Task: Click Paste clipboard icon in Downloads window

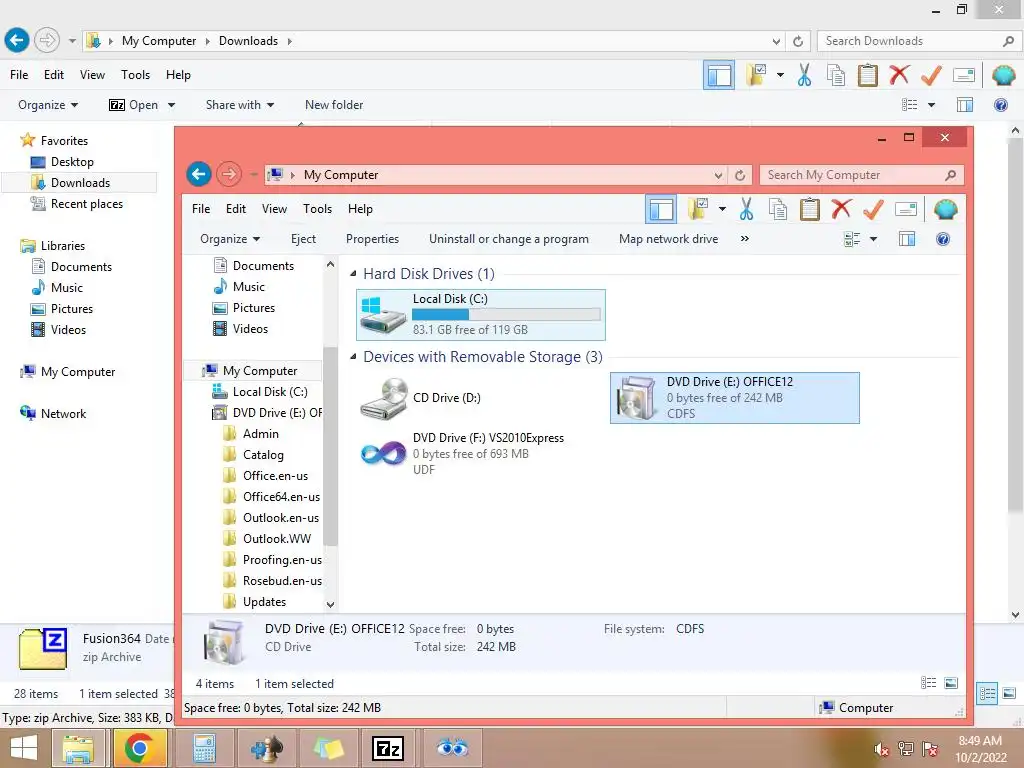Action: coord(867,74)
